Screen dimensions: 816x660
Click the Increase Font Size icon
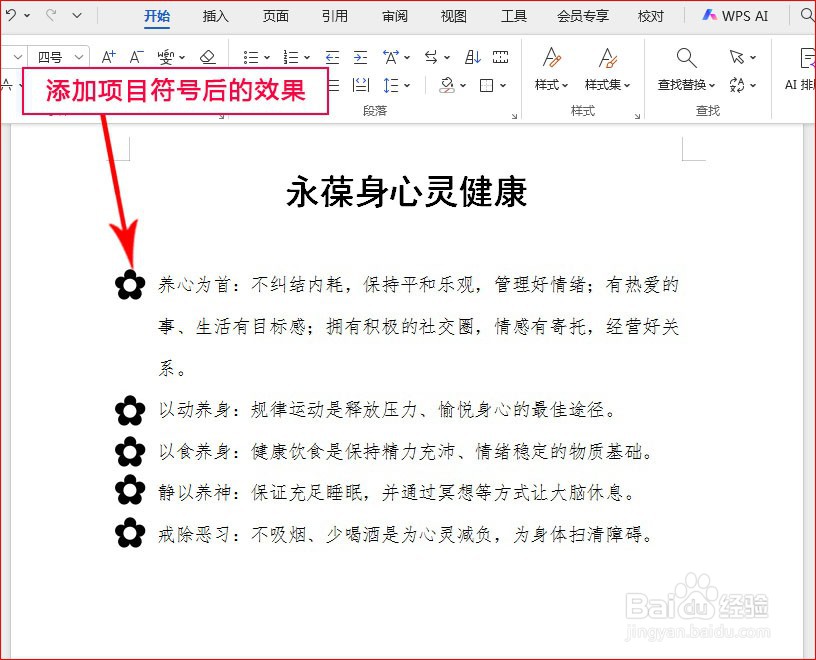[x=108, y=56]
